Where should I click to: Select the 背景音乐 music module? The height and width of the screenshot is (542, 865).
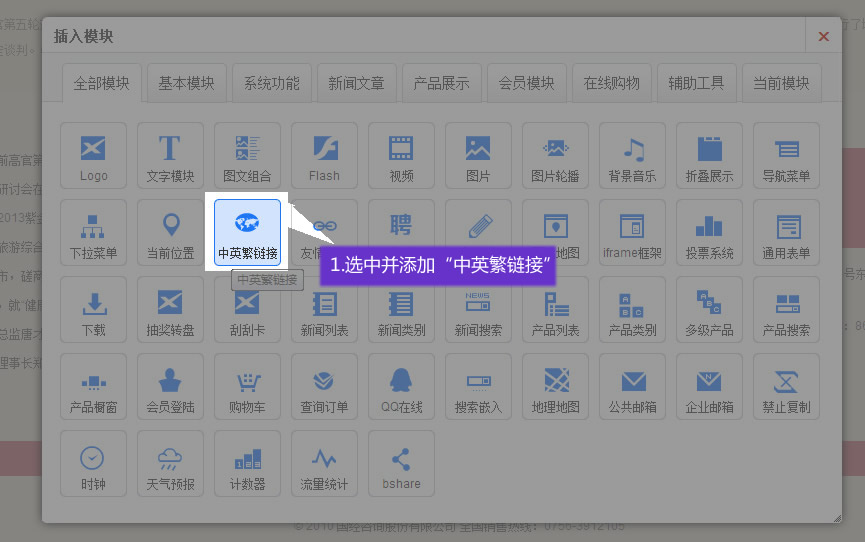(x=632, y=155)
